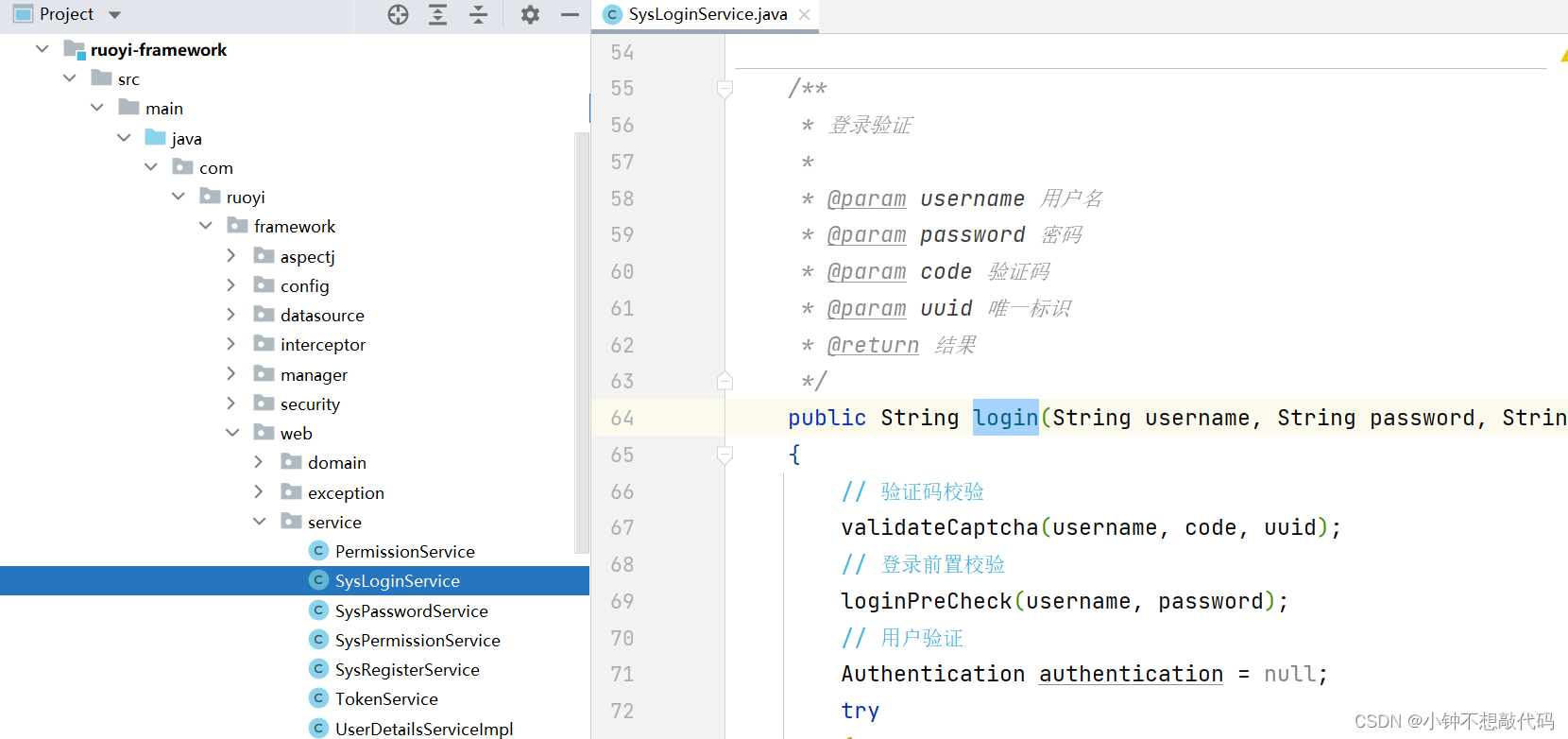The height and width of the screenshot is (739, 1568).
Task: Hide the Project tool window
Action: tap(570, 14)
